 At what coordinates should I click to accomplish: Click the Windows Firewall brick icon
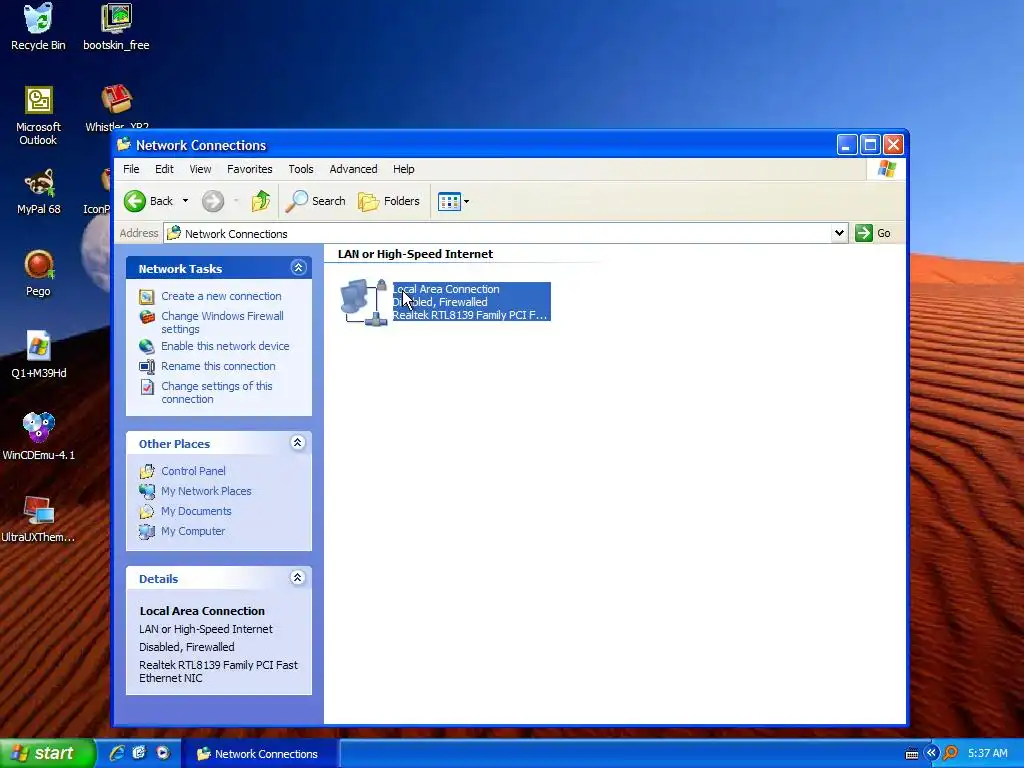[x=147, y=317]
